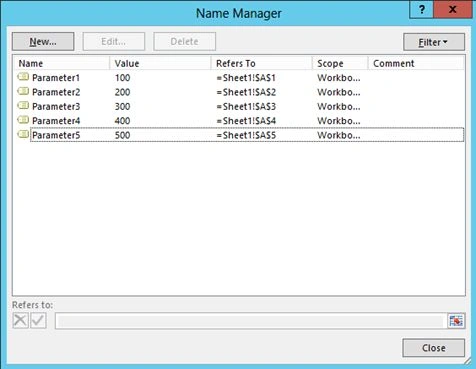Click the reference =Sheet1!$A$5
The image size is (476, 369).
click(x=246, y=135)
